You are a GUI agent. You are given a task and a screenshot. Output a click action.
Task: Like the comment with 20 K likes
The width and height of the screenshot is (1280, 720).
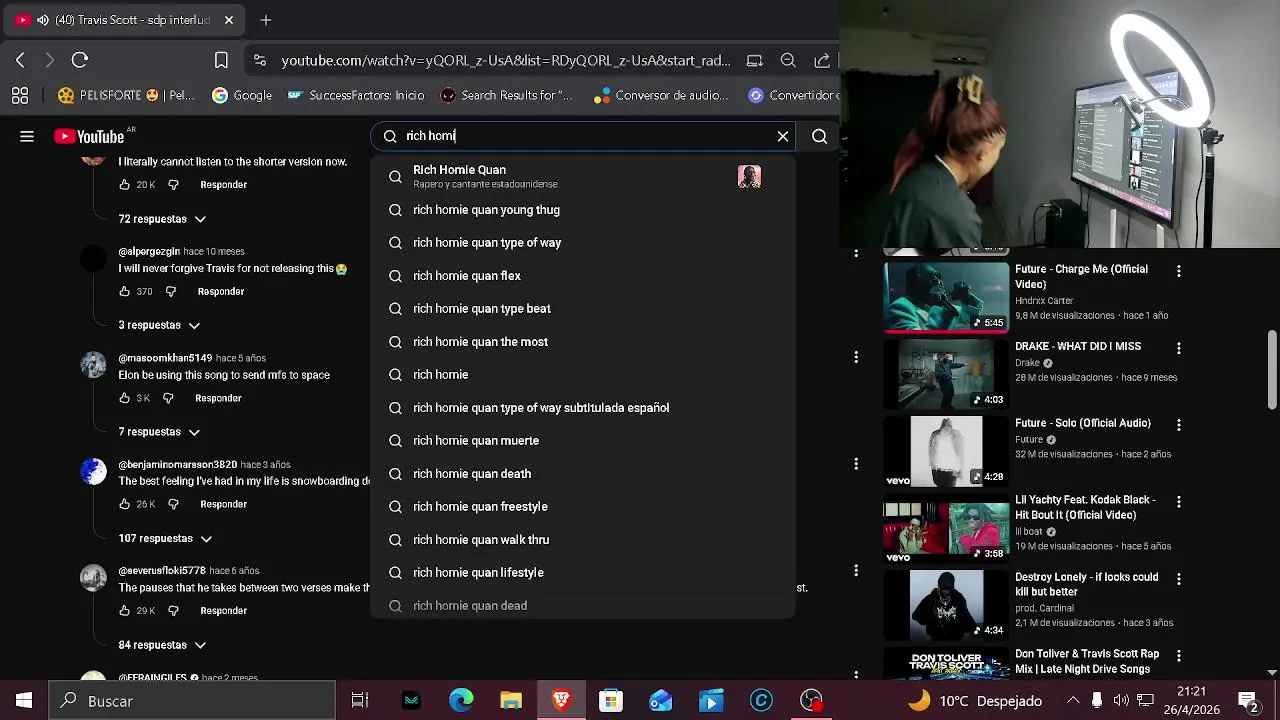coord(125,185)
